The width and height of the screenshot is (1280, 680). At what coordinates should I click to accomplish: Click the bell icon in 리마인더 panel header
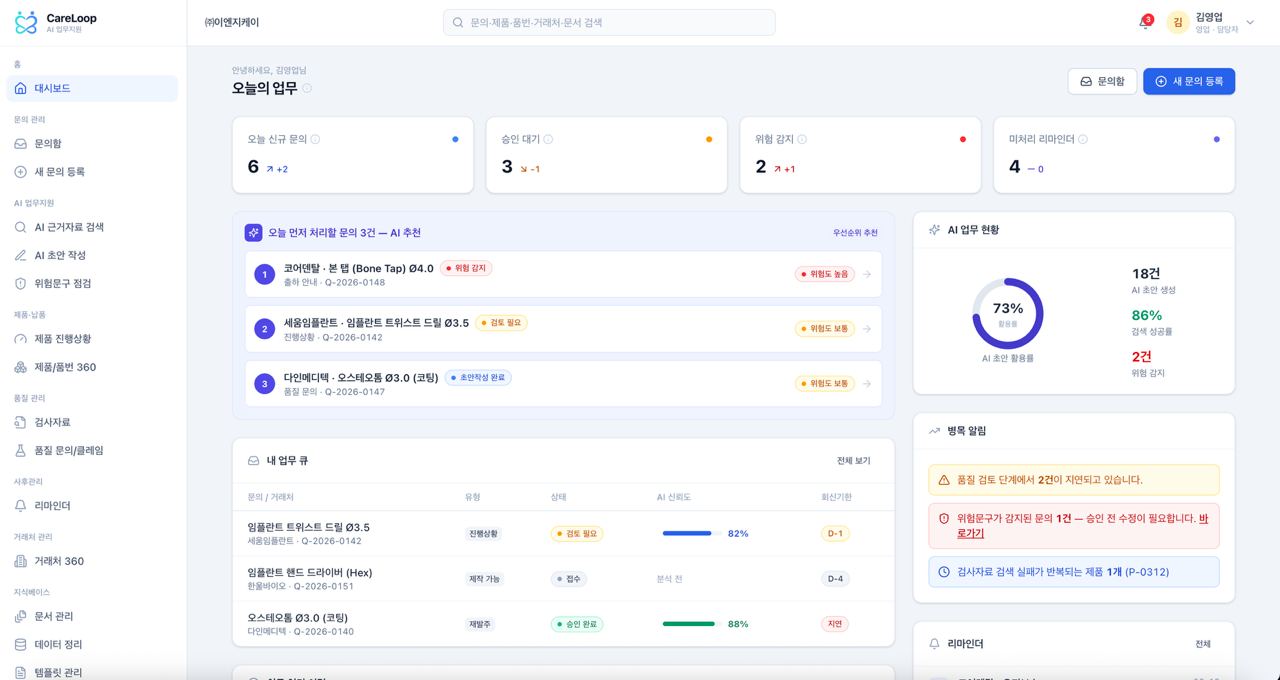coord(935,644)
